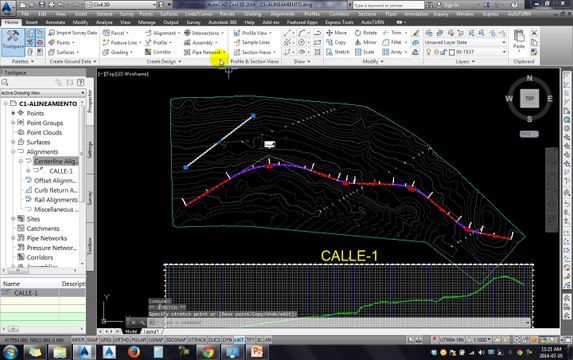Select Points in the Toolspace tree
Viewport: 573px width, 360px height.
click(35, 113)
